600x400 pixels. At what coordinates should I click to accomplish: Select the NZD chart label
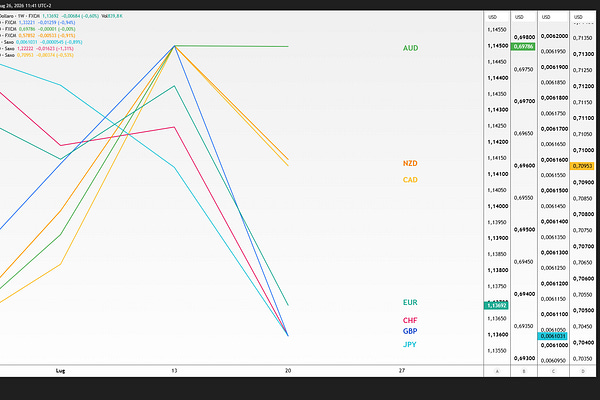(410, 163)
